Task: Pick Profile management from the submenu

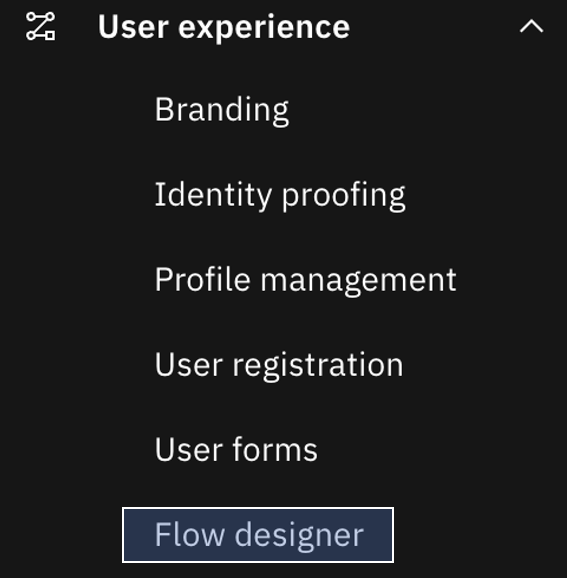Action: pyautogui.click(x=305, y=280)
